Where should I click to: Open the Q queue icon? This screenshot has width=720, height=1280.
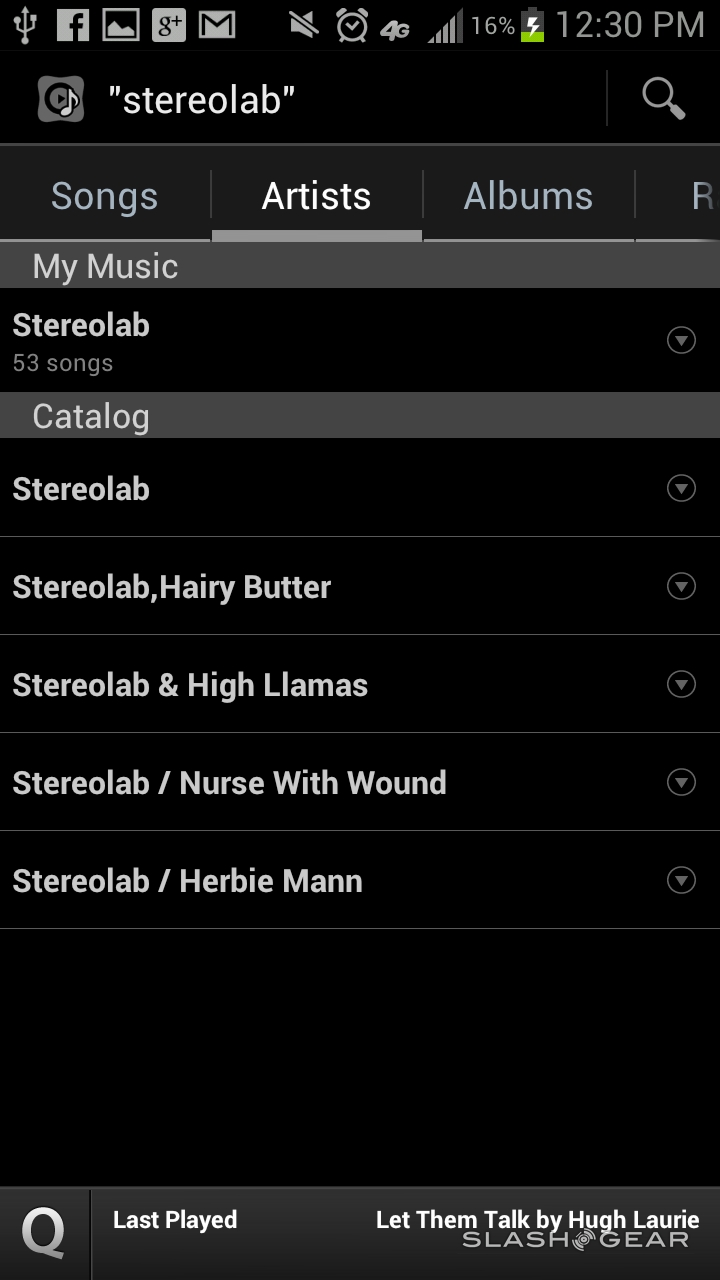click(44, 1233)
